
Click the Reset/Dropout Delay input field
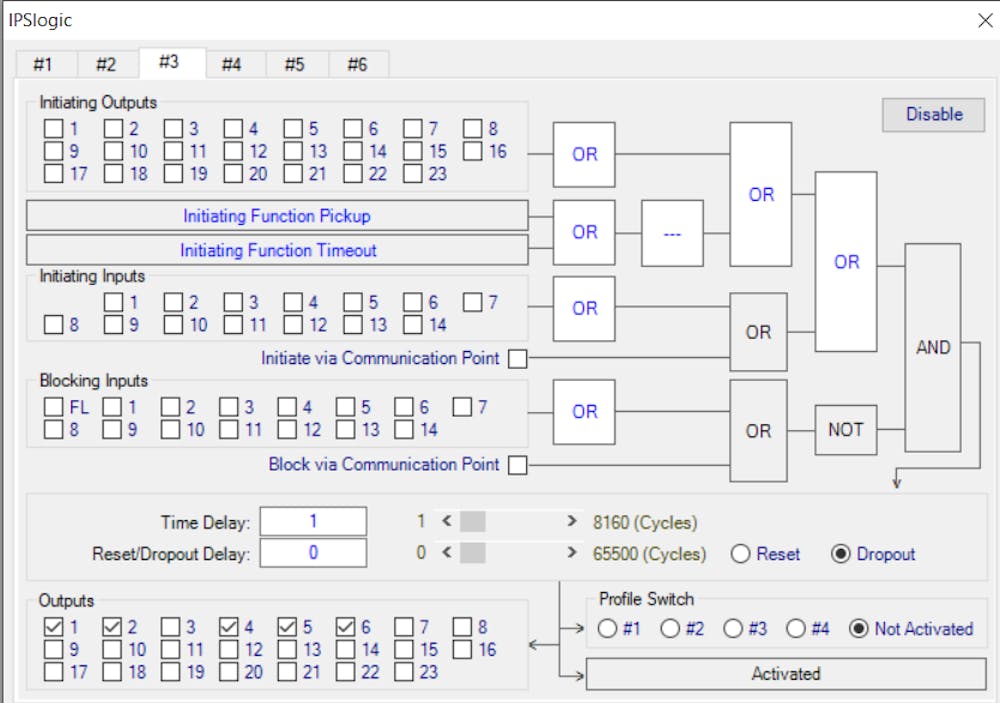pyautogui.click(x=313, y=552)
